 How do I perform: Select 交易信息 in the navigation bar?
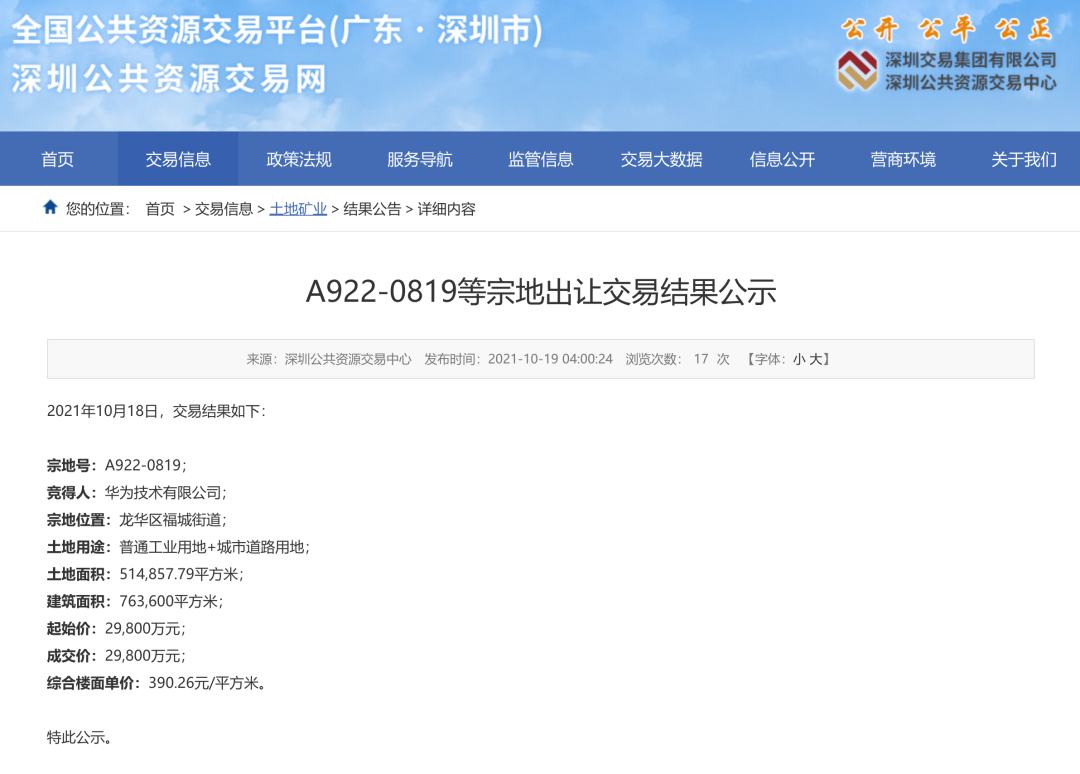pyautogui.click(x=178, y=159)
